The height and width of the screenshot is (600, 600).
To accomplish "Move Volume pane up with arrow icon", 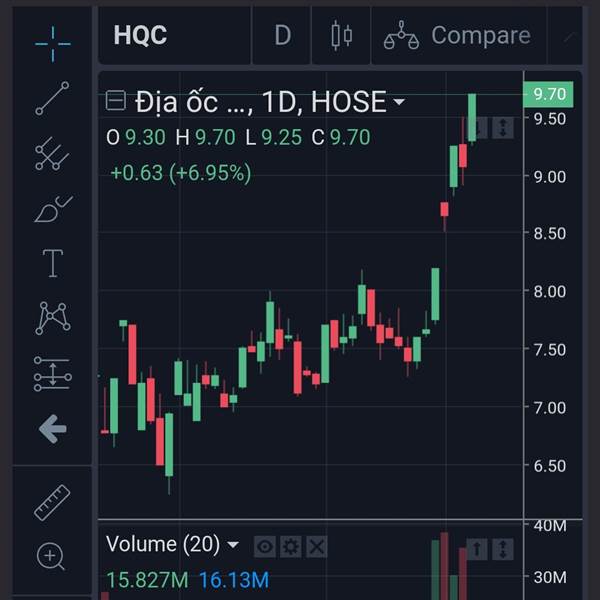I will pos(477,549).
